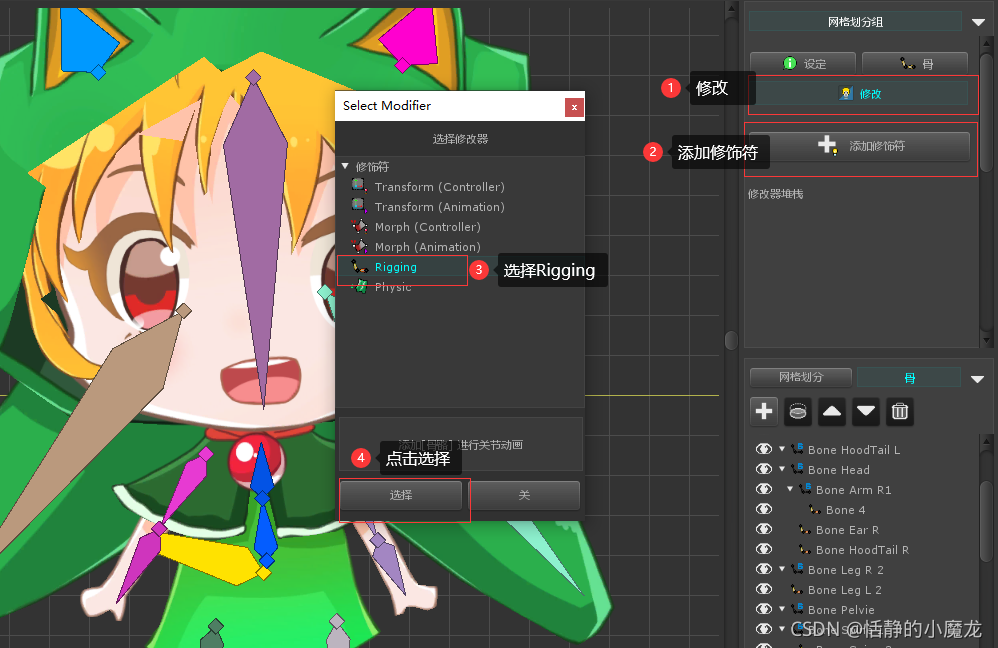Click Morph (Controller) icon
Image resolution: width=998 pixels, height=648 pixels.
click(x=359, y=227)
